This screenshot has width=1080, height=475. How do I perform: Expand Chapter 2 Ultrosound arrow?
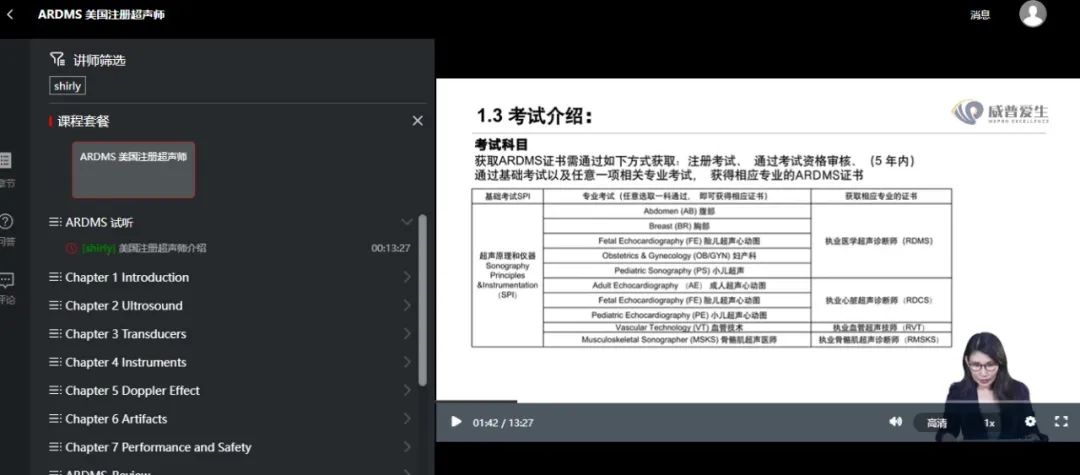(407, 306)
